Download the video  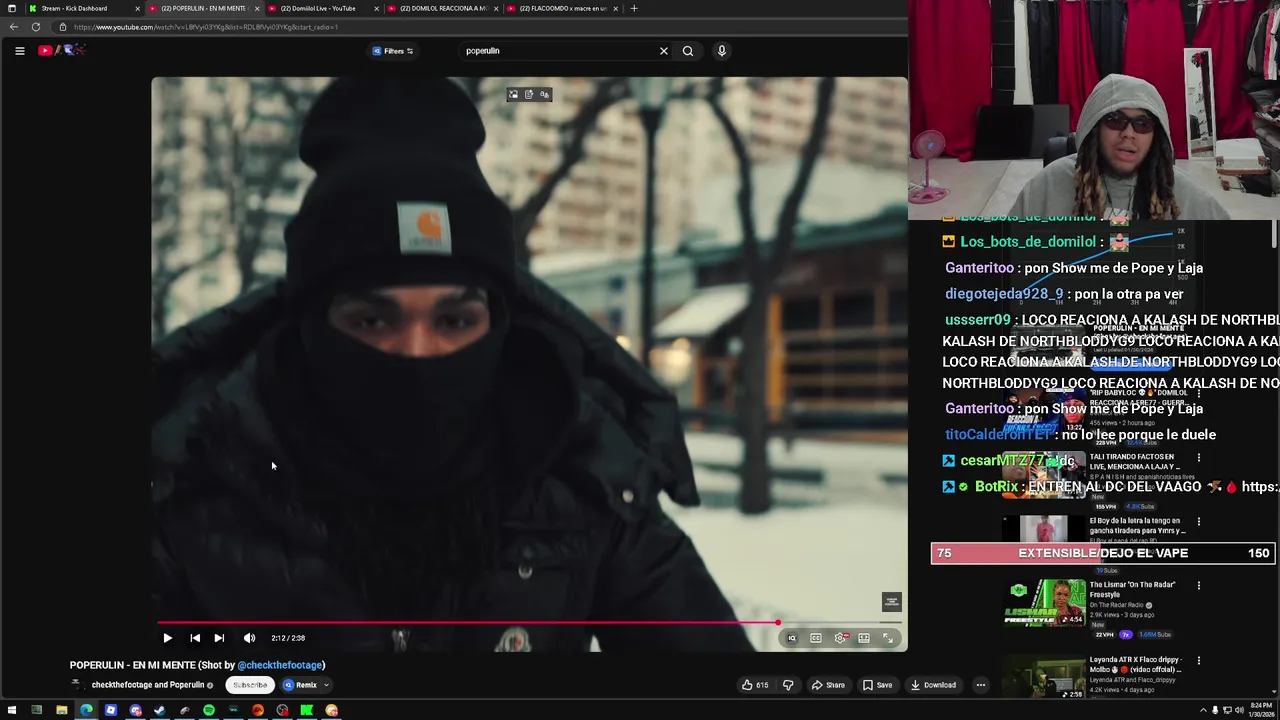click(x=933, y=685)
